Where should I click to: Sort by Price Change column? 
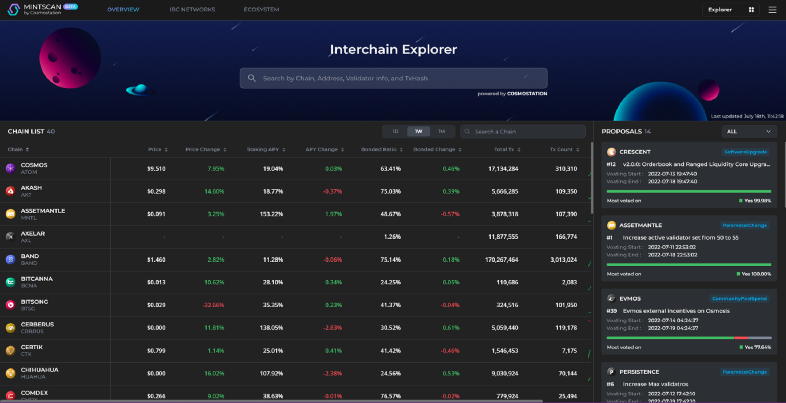pos(206,149)
